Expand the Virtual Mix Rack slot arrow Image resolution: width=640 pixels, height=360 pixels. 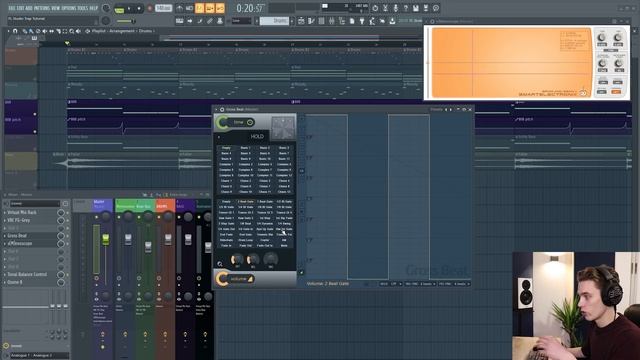tap(4, 213)
